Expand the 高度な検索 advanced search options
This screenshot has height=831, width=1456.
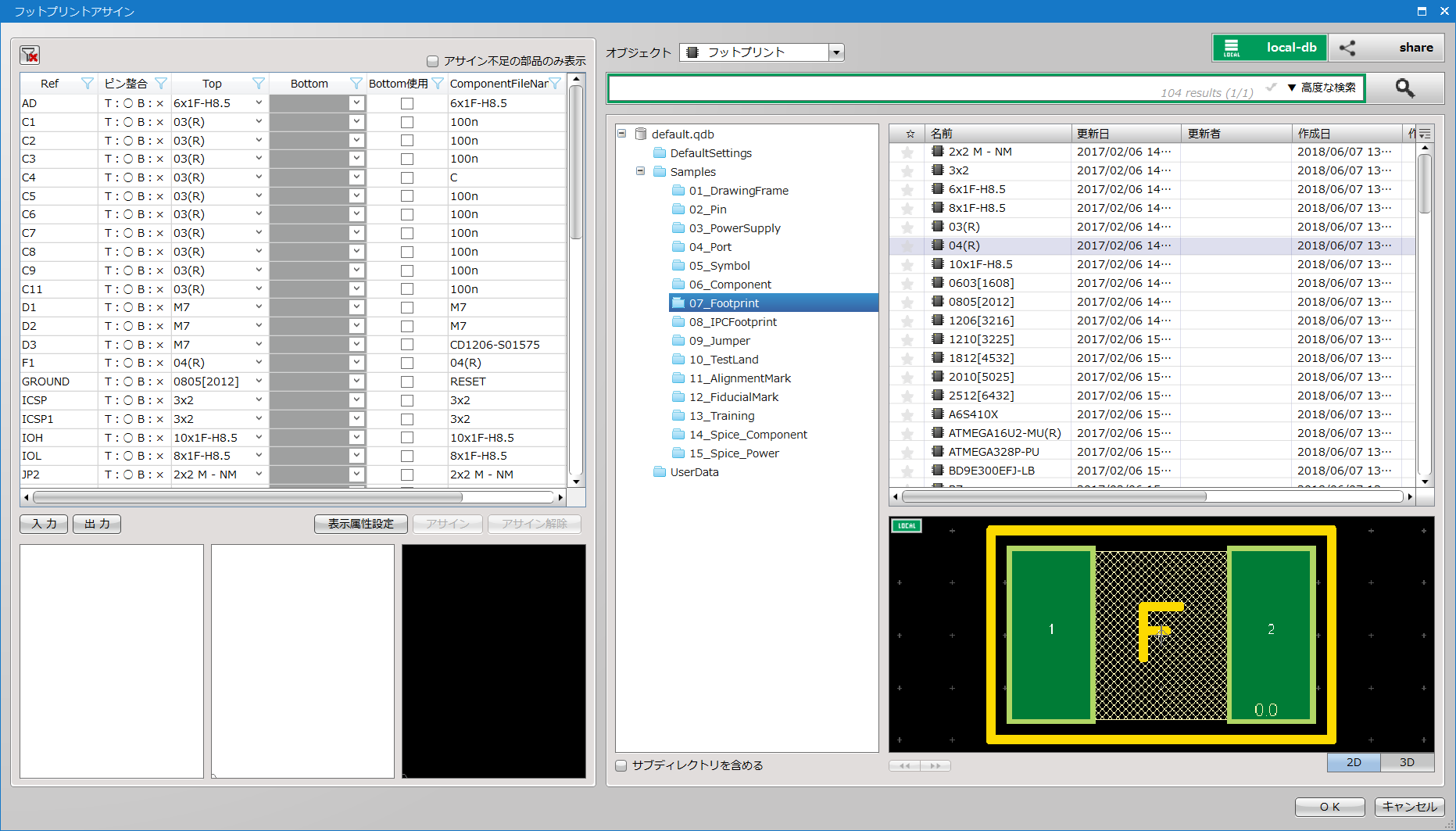coord(1326,88)
